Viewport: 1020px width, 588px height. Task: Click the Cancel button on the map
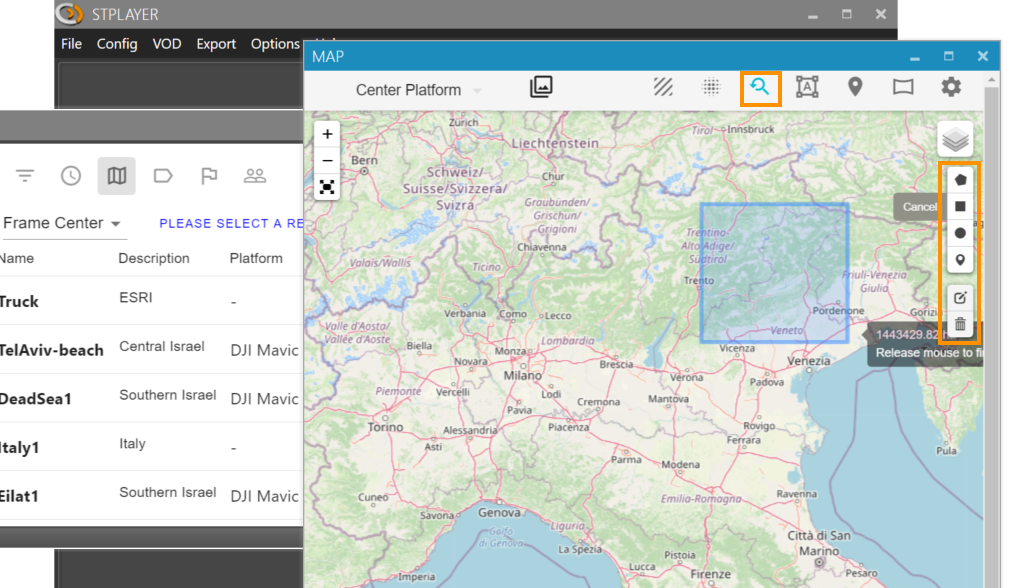click(x=918, y=206)
